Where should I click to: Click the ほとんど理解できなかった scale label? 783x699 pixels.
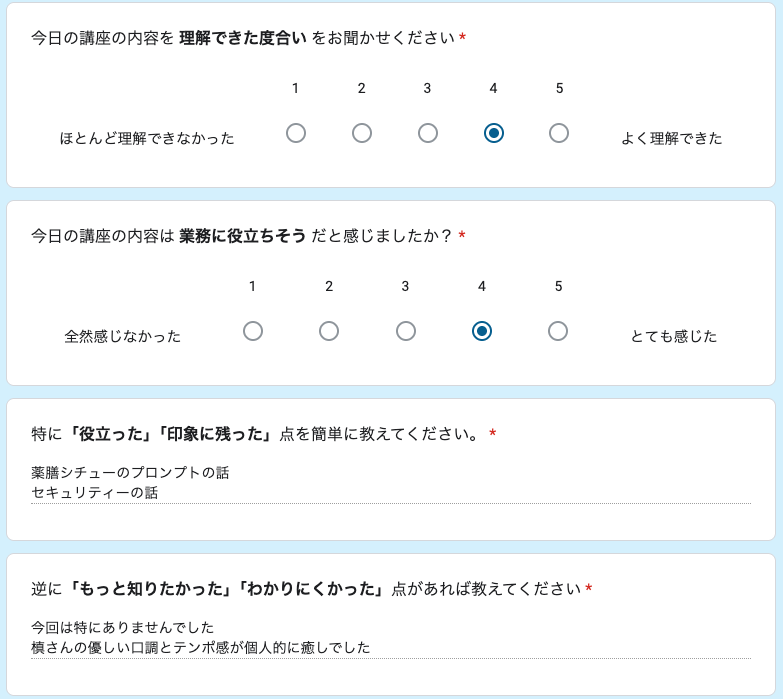[x=147, y=139]
